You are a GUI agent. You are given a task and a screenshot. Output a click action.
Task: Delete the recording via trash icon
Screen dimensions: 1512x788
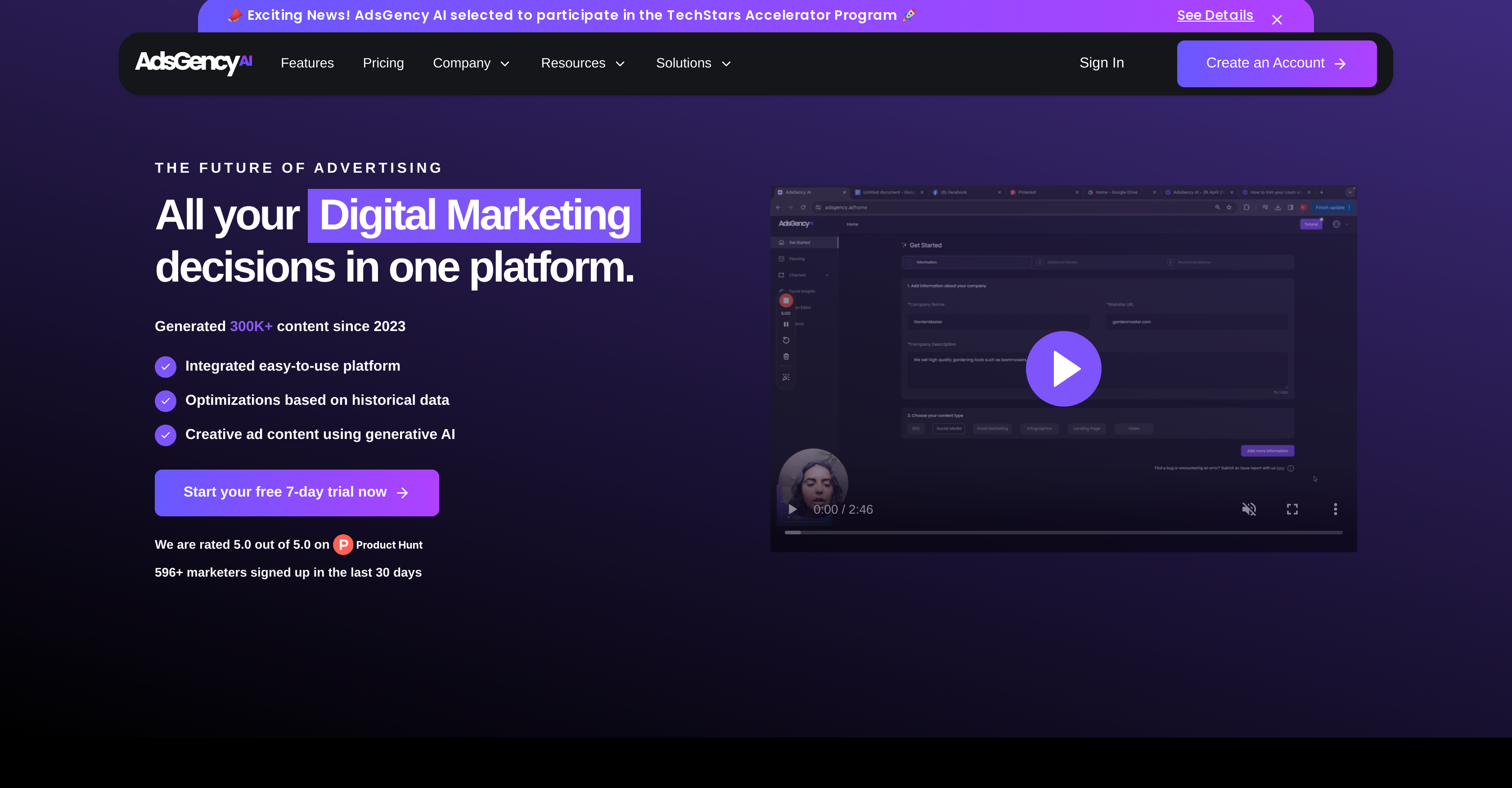(786, 357)
